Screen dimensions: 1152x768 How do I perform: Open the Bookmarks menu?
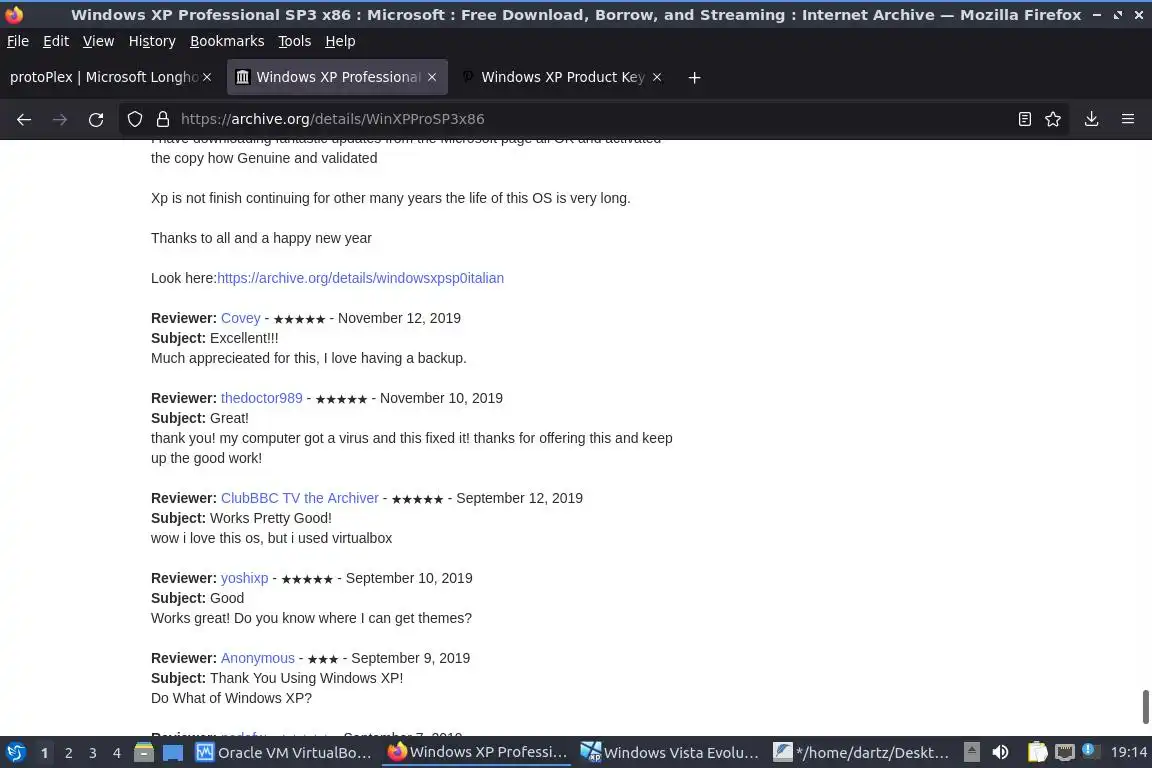pos(227,41)
